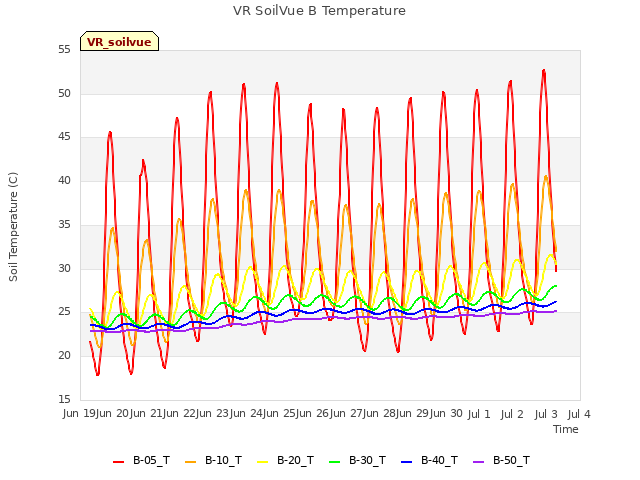Viewport: 640px width, 480px height.
Task: Click the Jul 4 x-axis label
Action: point(579,414)
